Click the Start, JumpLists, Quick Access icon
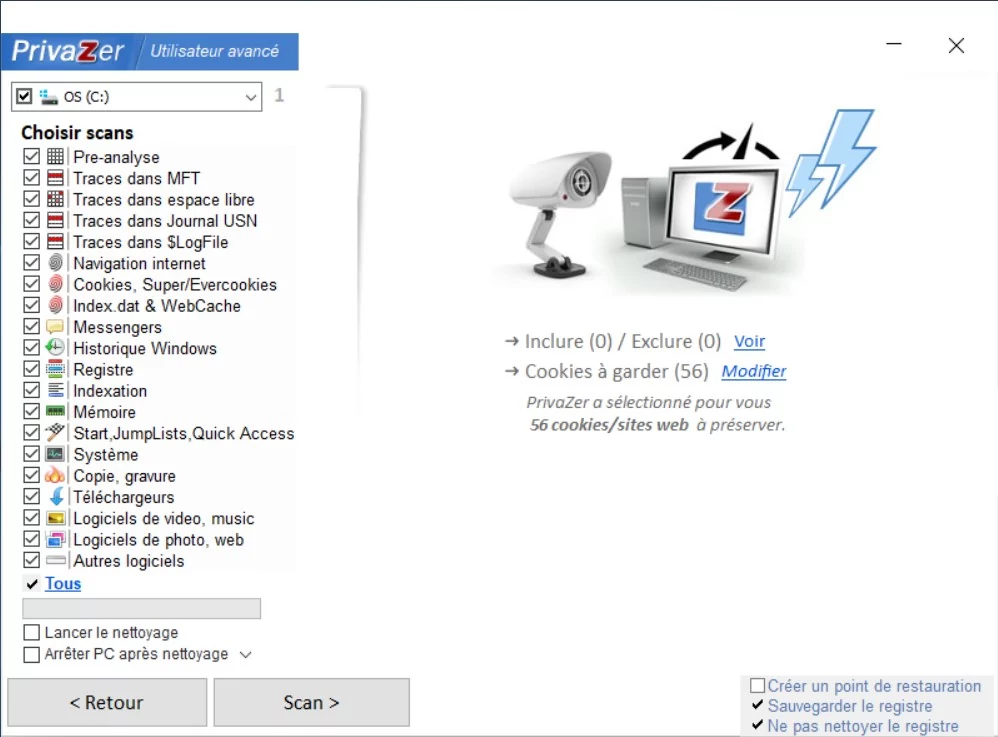The height and width of the screenshot is (737, 998). (55, 432)
